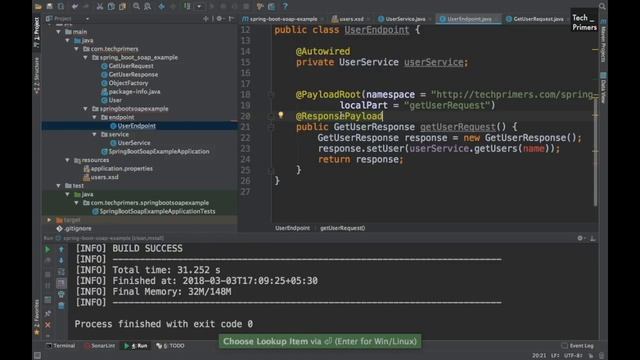Click the Build project icon

[187, 7]
